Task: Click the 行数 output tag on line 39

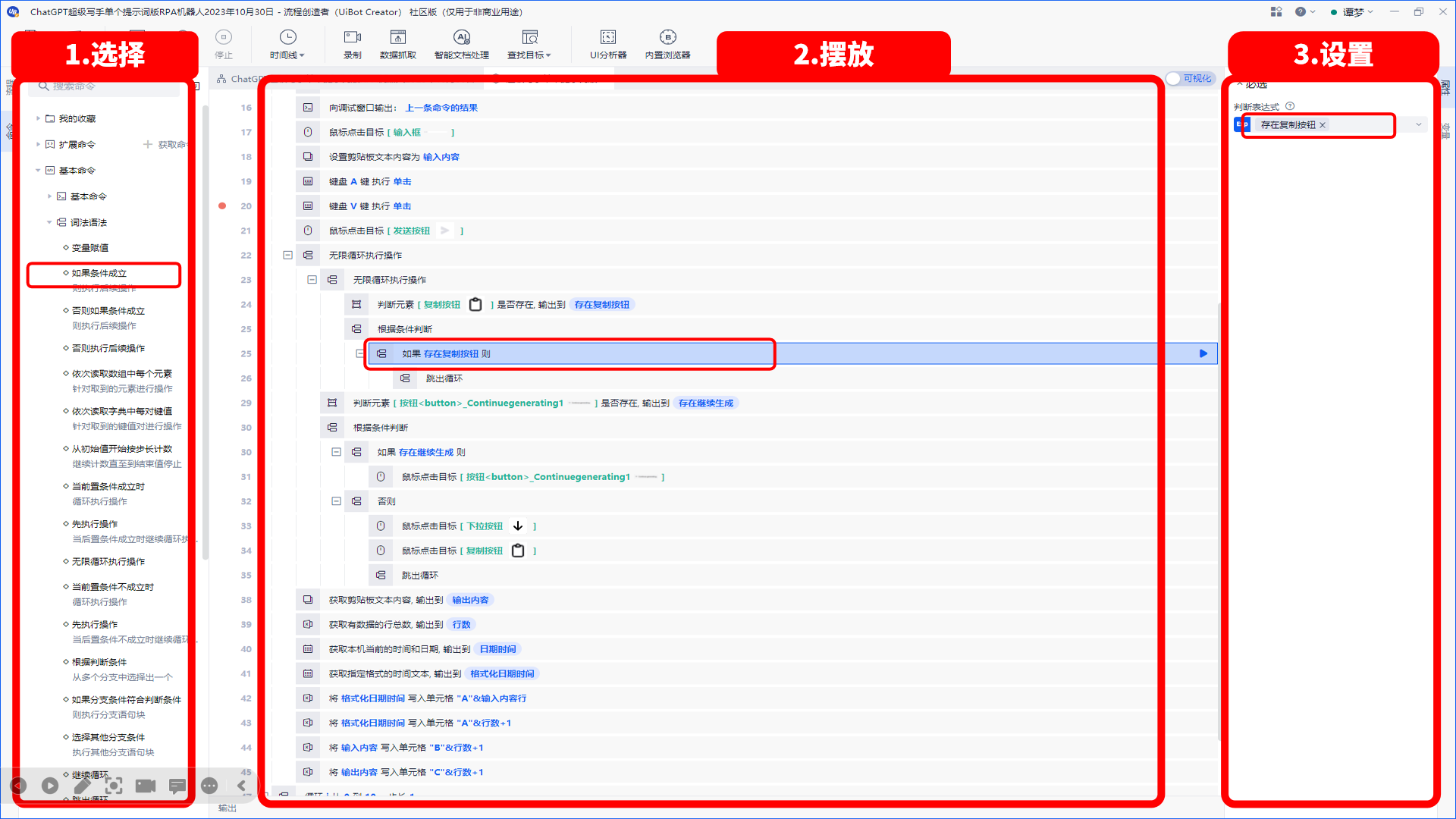Action: pos(461,625)
